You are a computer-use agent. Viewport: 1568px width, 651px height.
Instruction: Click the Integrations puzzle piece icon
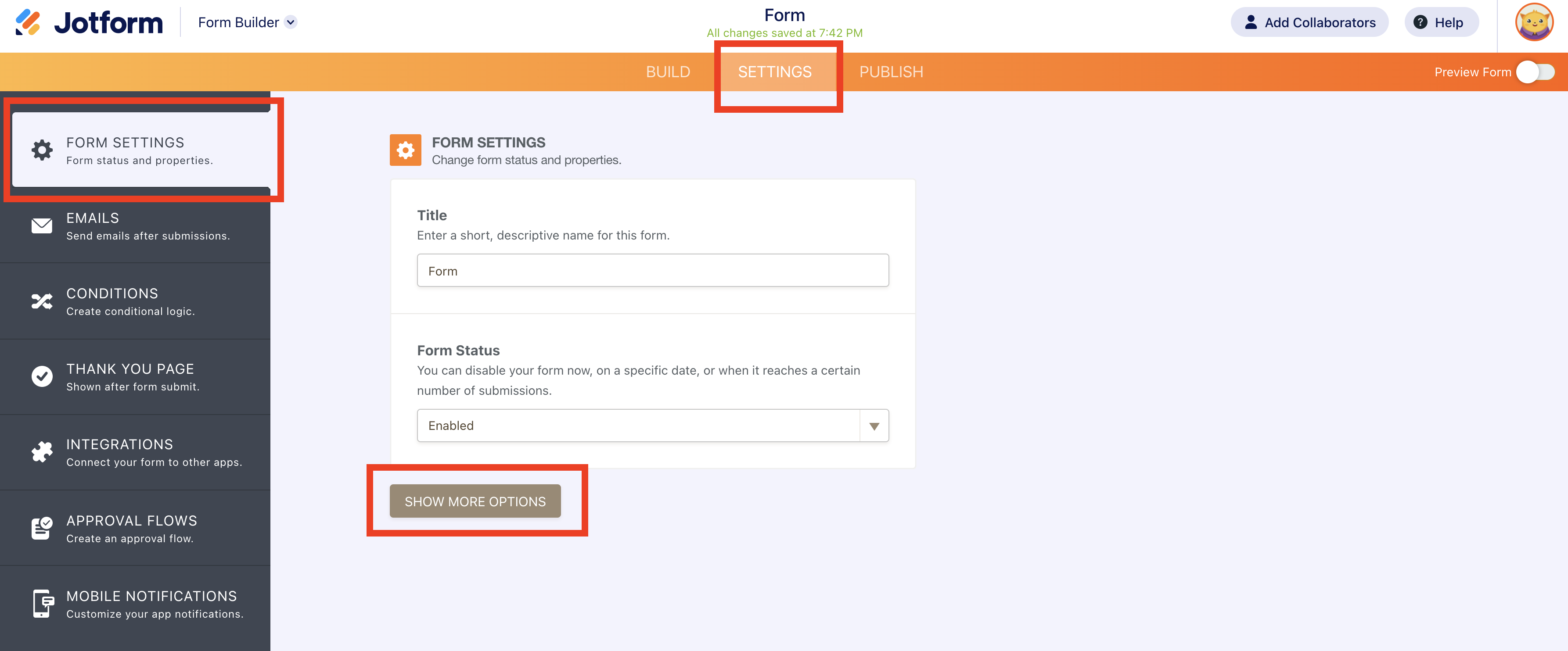coord(42,452)
